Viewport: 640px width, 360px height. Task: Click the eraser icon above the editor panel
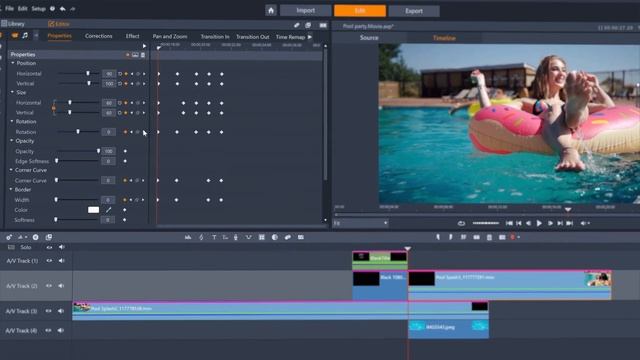pyautogui.click(x=297, y=25)
